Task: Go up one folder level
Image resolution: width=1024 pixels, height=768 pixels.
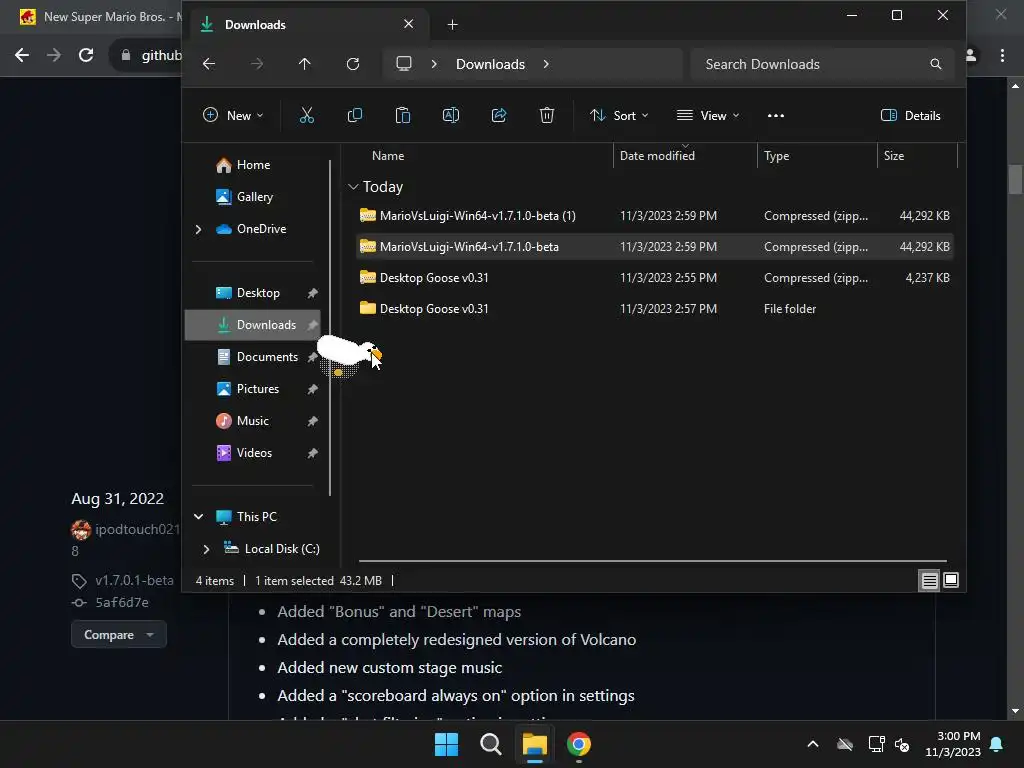Action: [304, 64]
